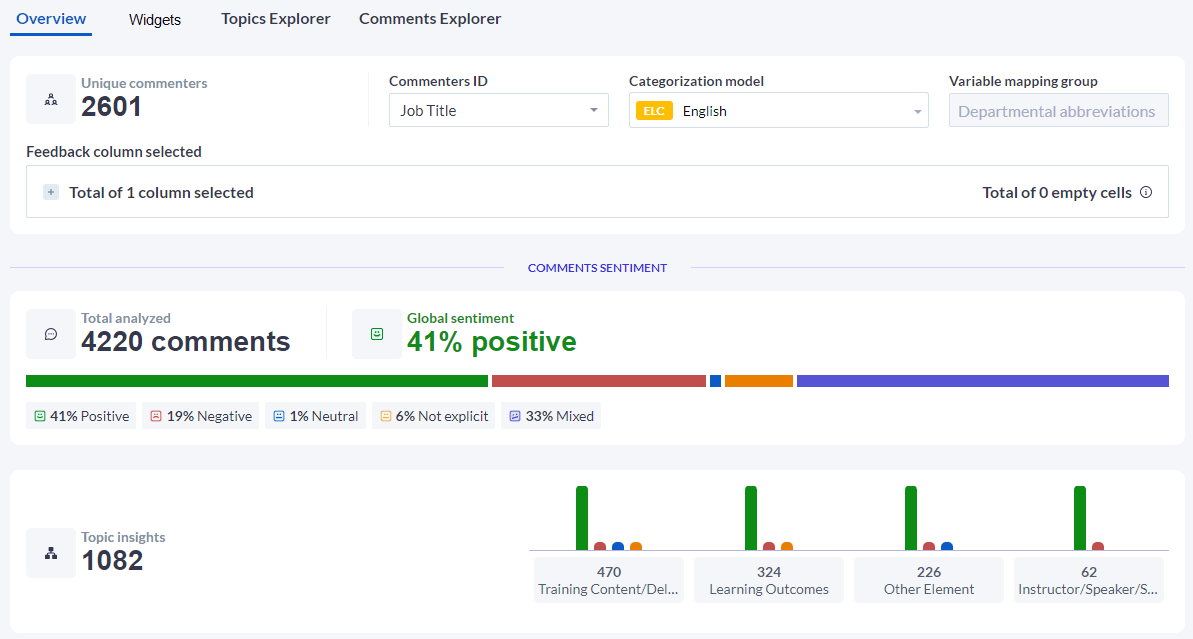Click the red negative sentiment bar segment
1193x639 pixels.
pyautogui.click(x=599, y=381)
